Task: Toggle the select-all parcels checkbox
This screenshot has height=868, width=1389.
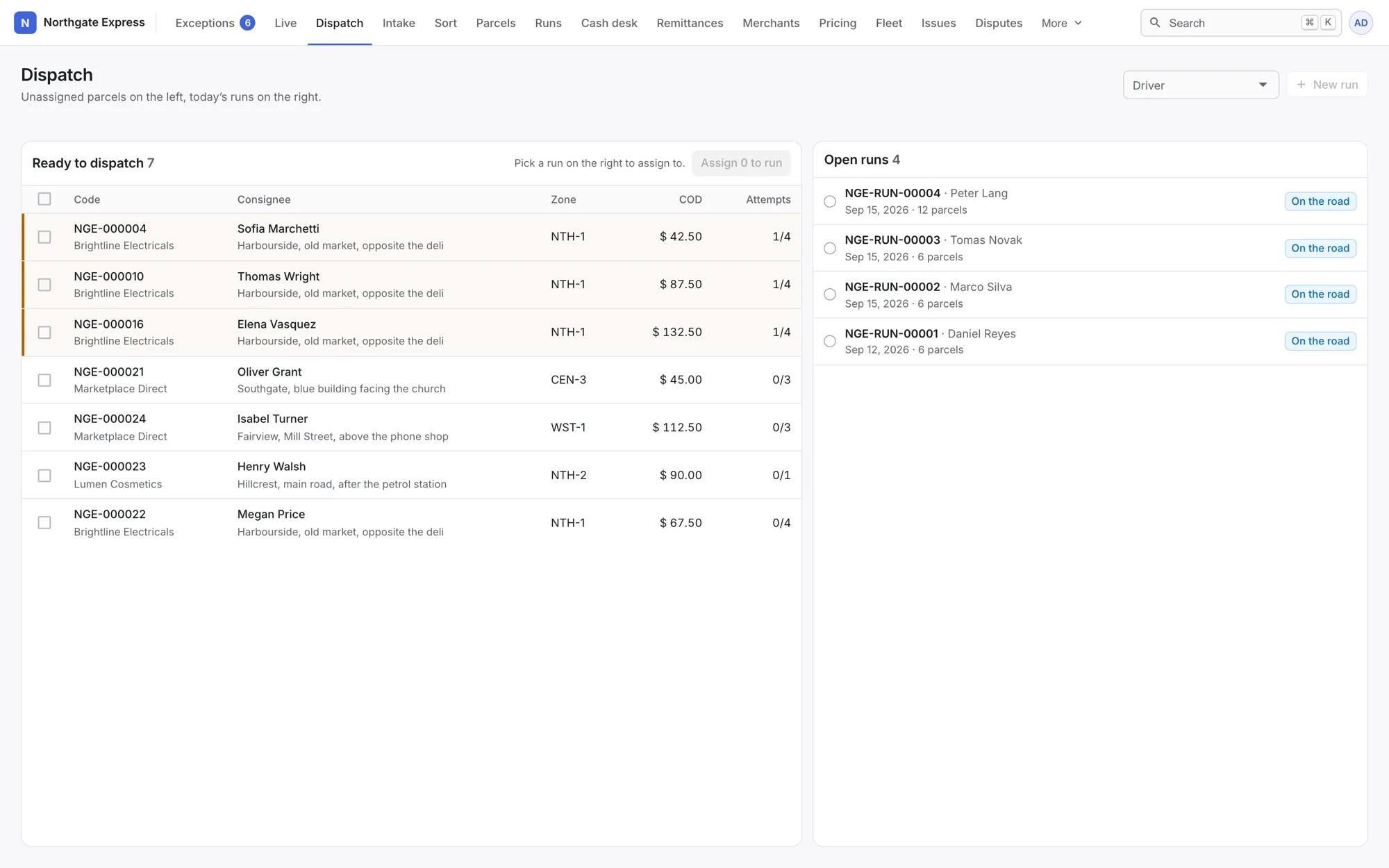Action: point(44,199)
